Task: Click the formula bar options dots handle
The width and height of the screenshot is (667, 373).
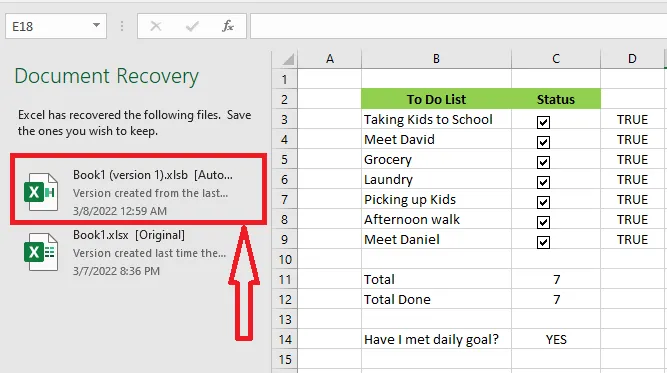Action: tap(122, 26)
